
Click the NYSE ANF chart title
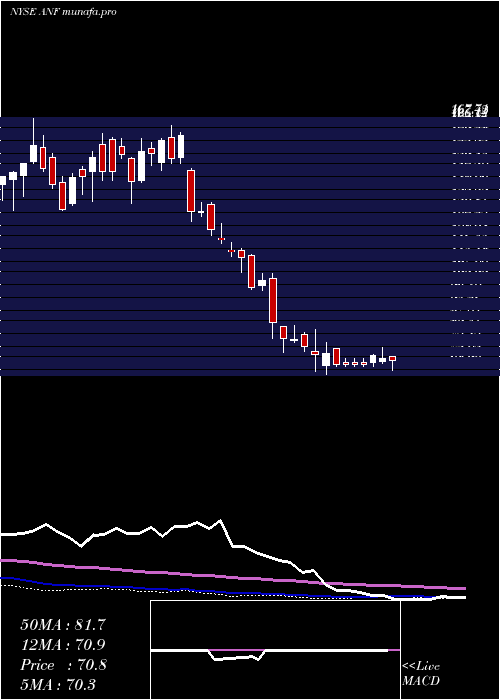tap(63, 12)
